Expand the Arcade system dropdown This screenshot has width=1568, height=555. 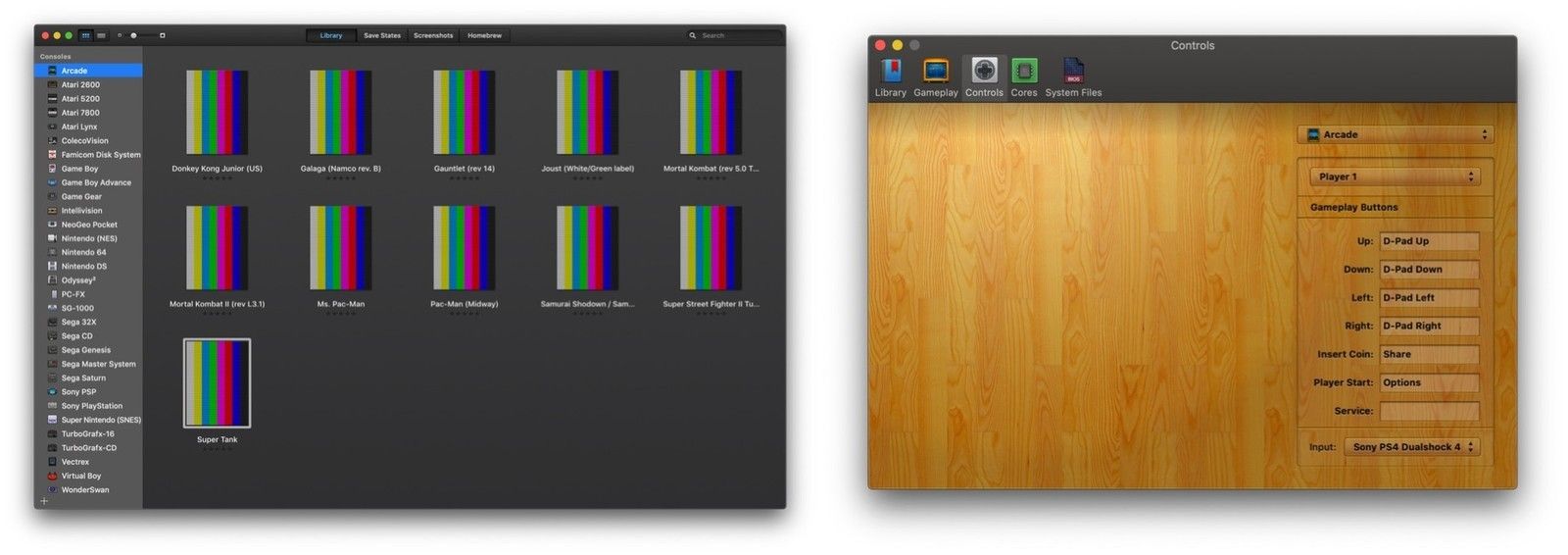click(1396, 134)
